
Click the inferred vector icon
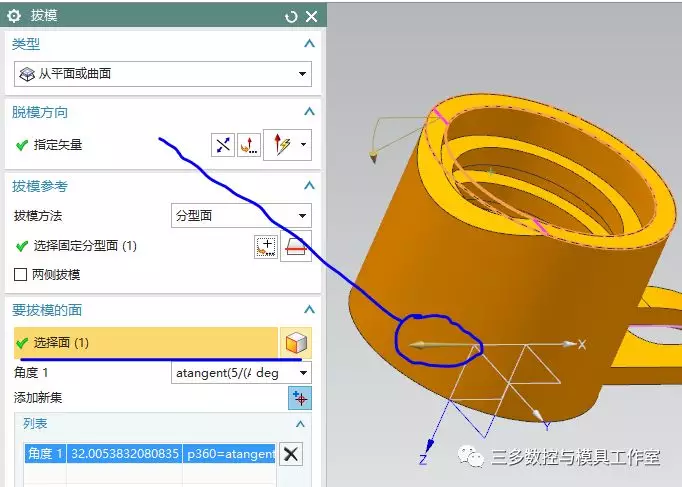281,145
